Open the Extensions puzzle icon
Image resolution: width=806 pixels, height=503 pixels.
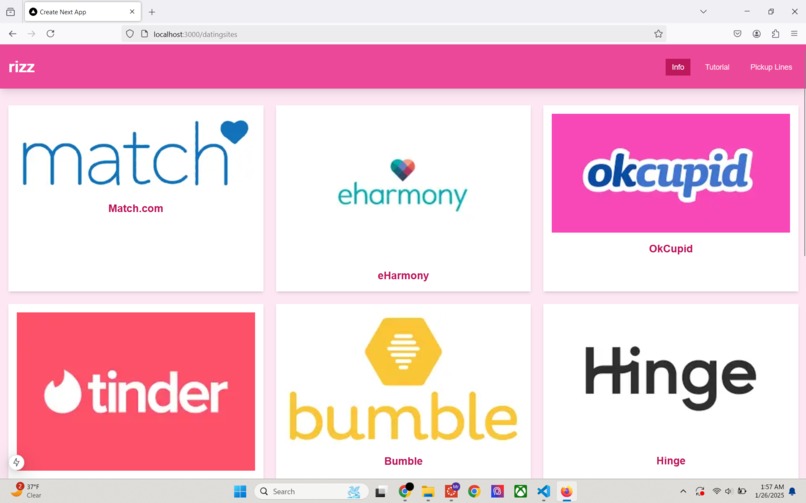tap(775, 34)
